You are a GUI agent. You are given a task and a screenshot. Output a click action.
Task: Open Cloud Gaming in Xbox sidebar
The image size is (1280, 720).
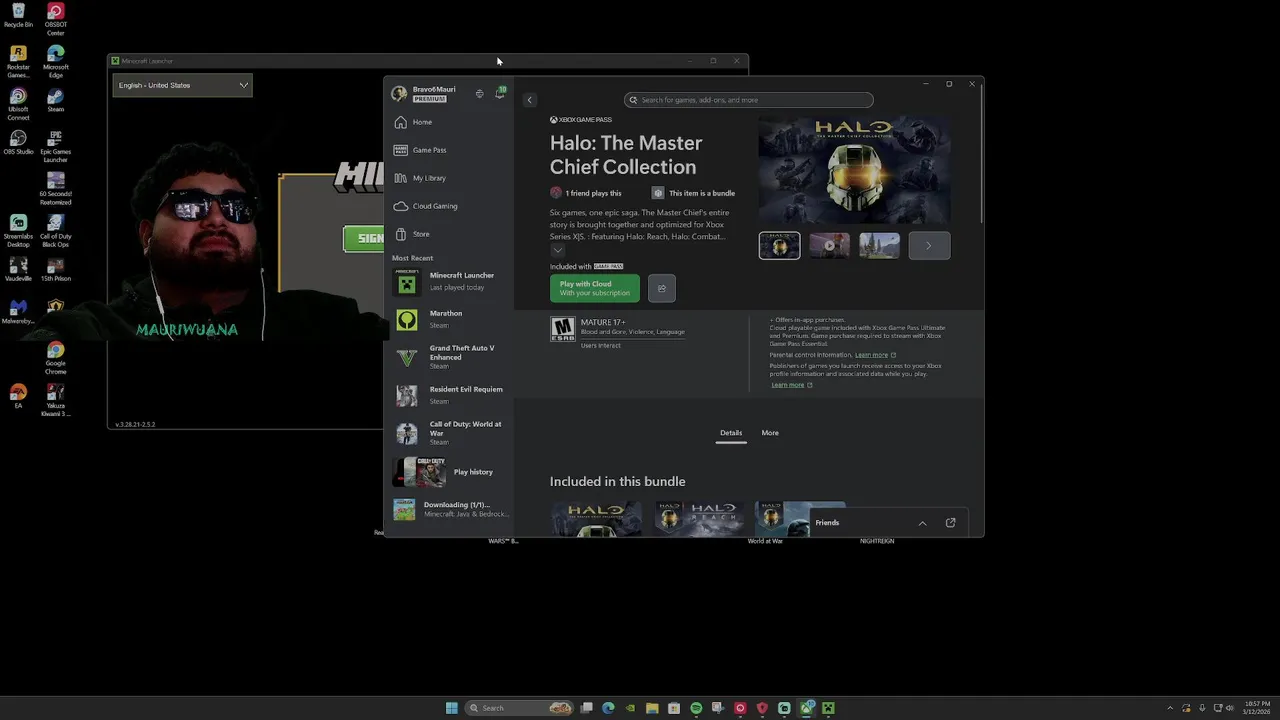pyautogui.click(x=449, y=206)
